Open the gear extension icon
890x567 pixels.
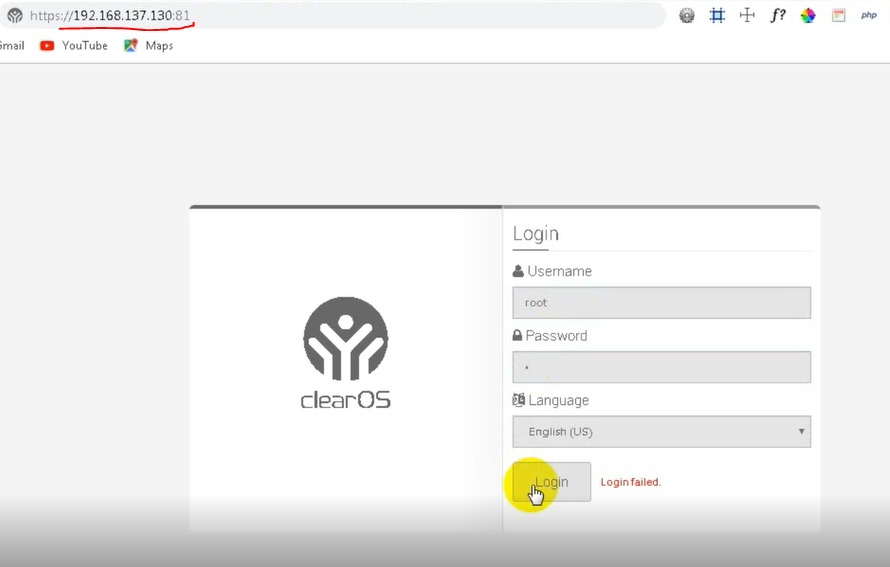point(687,15)
